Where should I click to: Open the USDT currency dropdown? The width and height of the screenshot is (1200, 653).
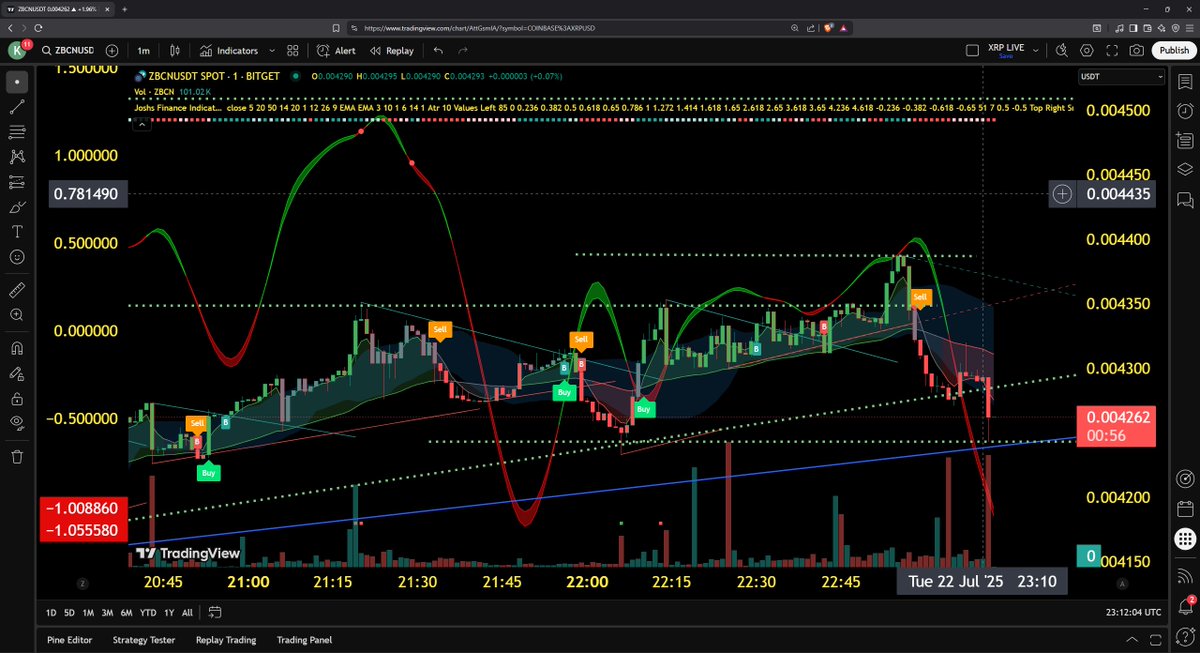point(1121,77)
